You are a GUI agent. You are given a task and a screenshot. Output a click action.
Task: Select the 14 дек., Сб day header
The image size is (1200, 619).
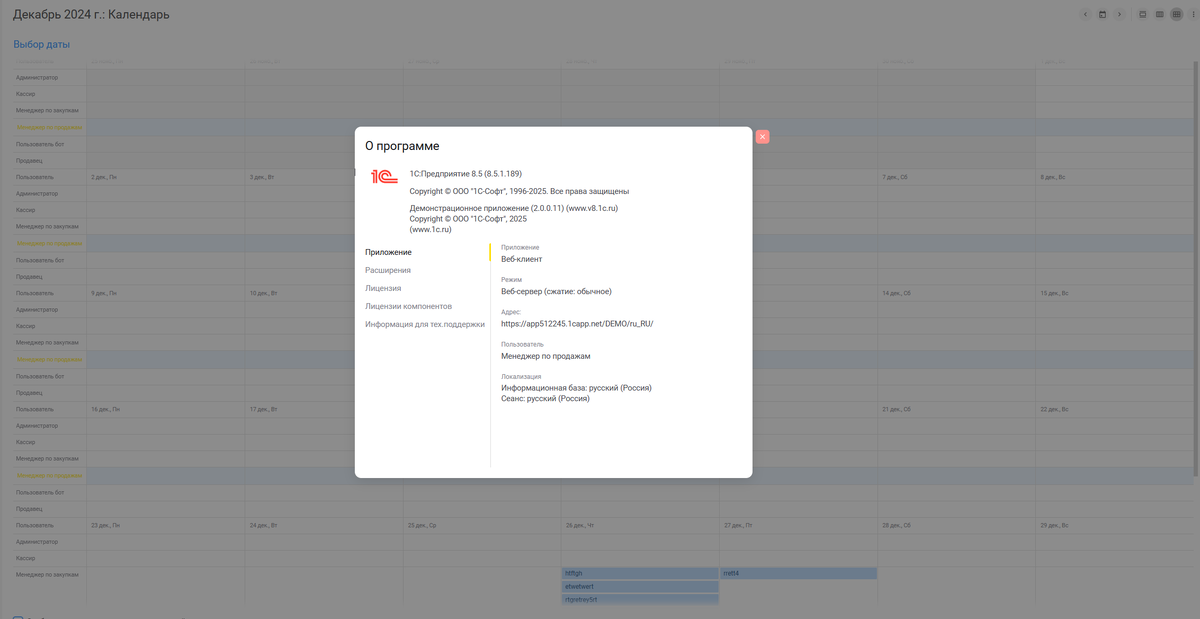pyautogui.click(x=896, y=293)
